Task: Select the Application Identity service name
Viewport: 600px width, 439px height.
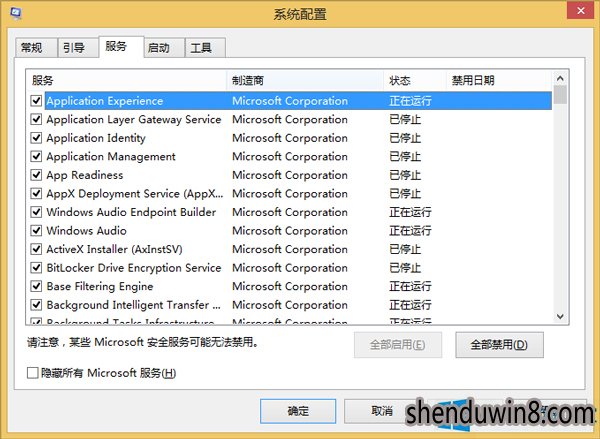Action: pyautogui.click(x=96, y=138)
